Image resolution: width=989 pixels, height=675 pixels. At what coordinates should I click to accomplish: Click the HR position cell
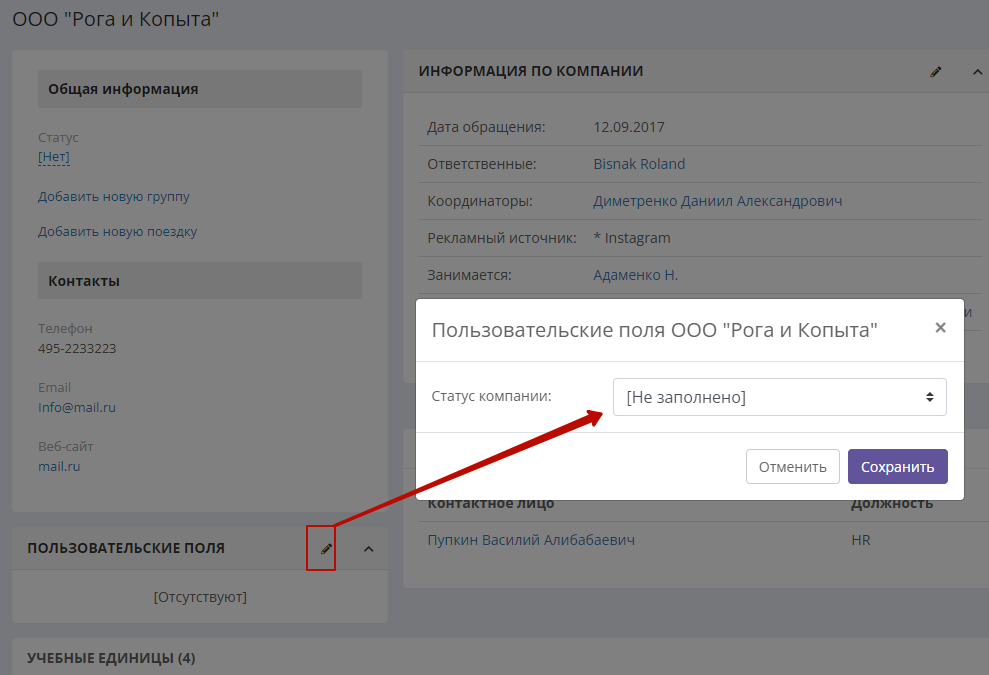pyautogui.click(x=861, y=540)
